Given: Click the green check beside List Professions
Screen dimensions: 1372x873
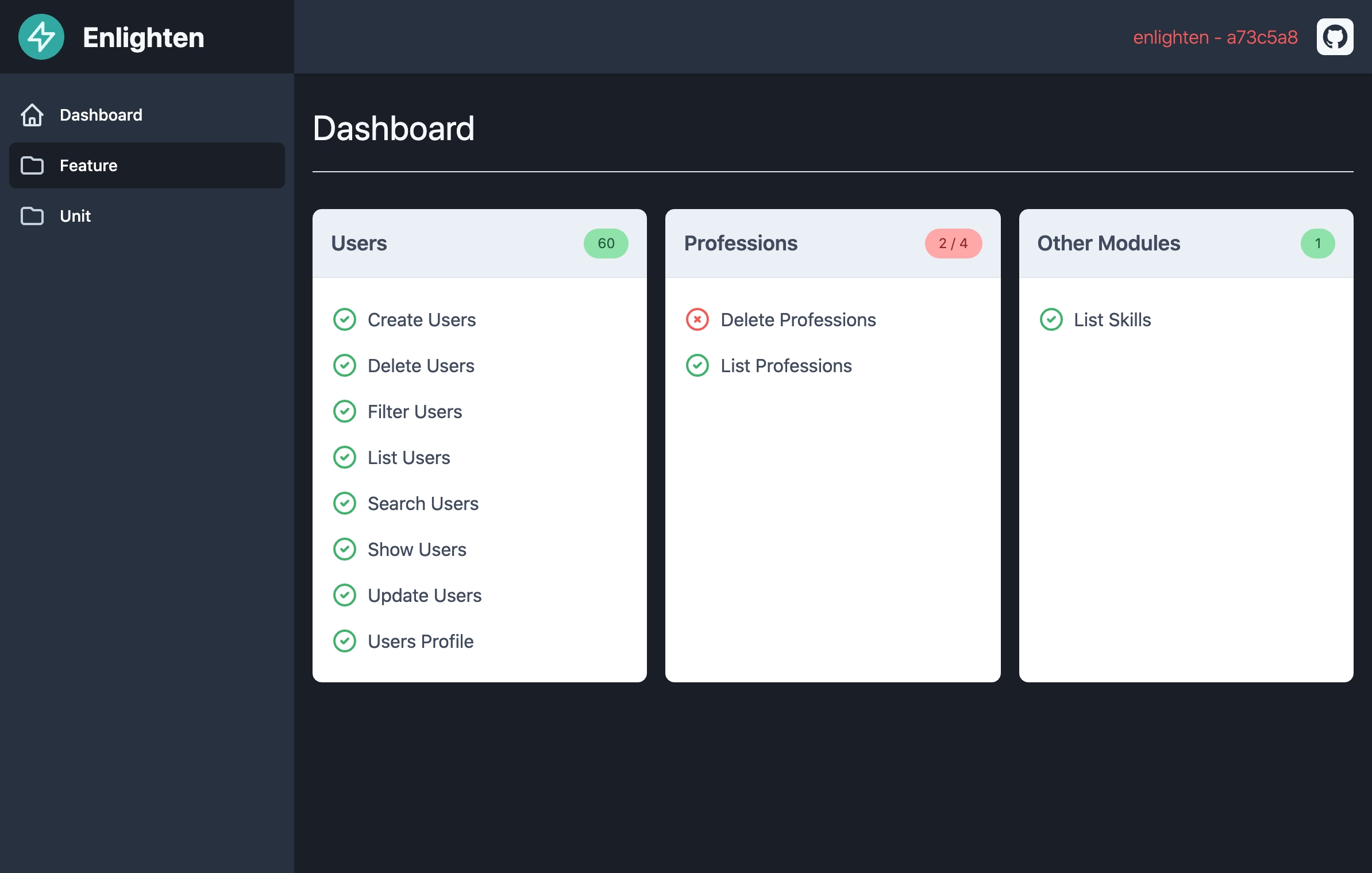Looking at the screenshot, I should coord(697,365).
